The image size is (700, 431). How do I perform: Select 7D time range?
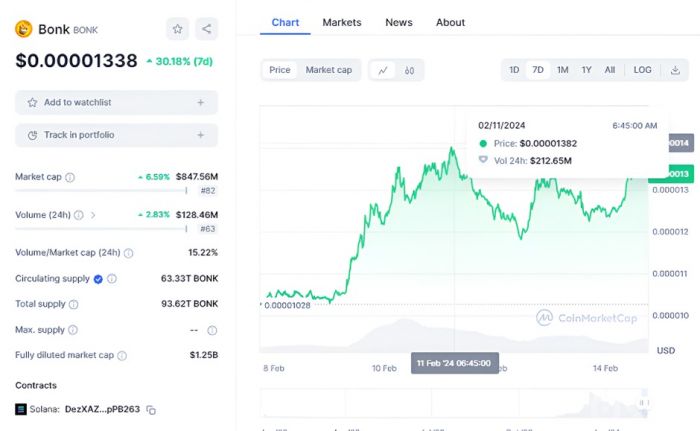(x=538, y=70)
